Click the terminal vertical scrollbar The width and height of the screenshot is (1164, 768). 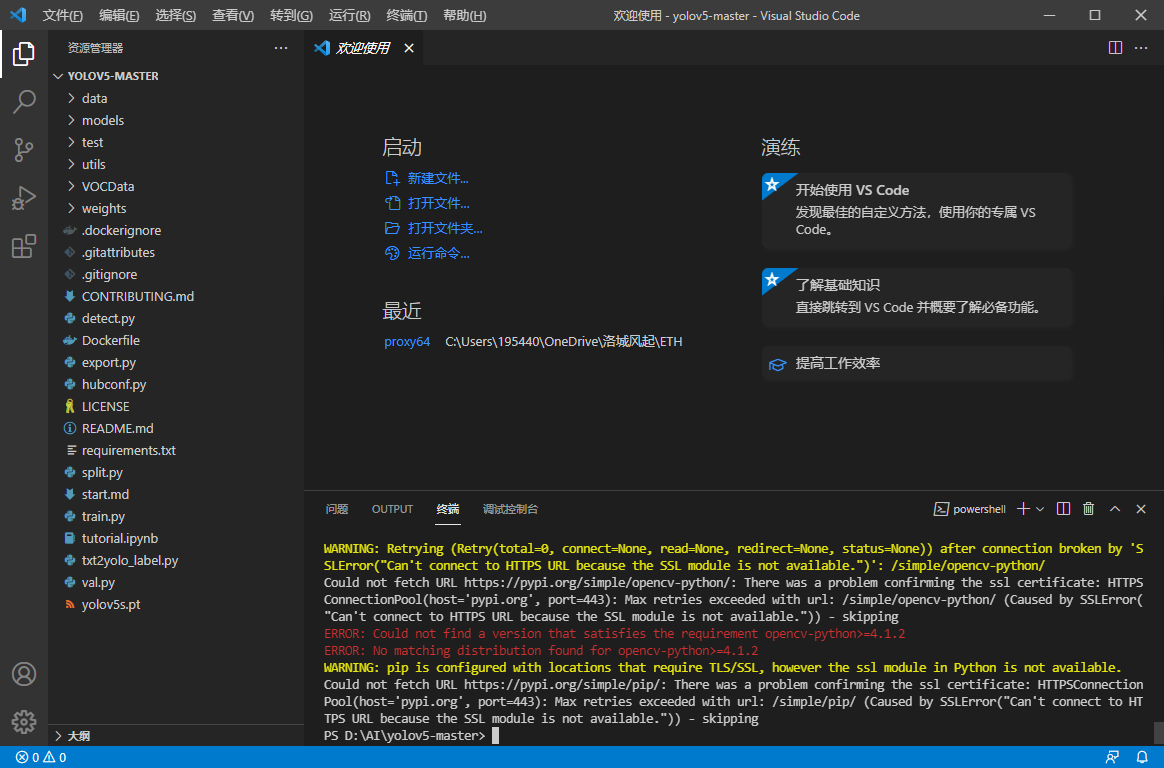[x=1157, y=731]
